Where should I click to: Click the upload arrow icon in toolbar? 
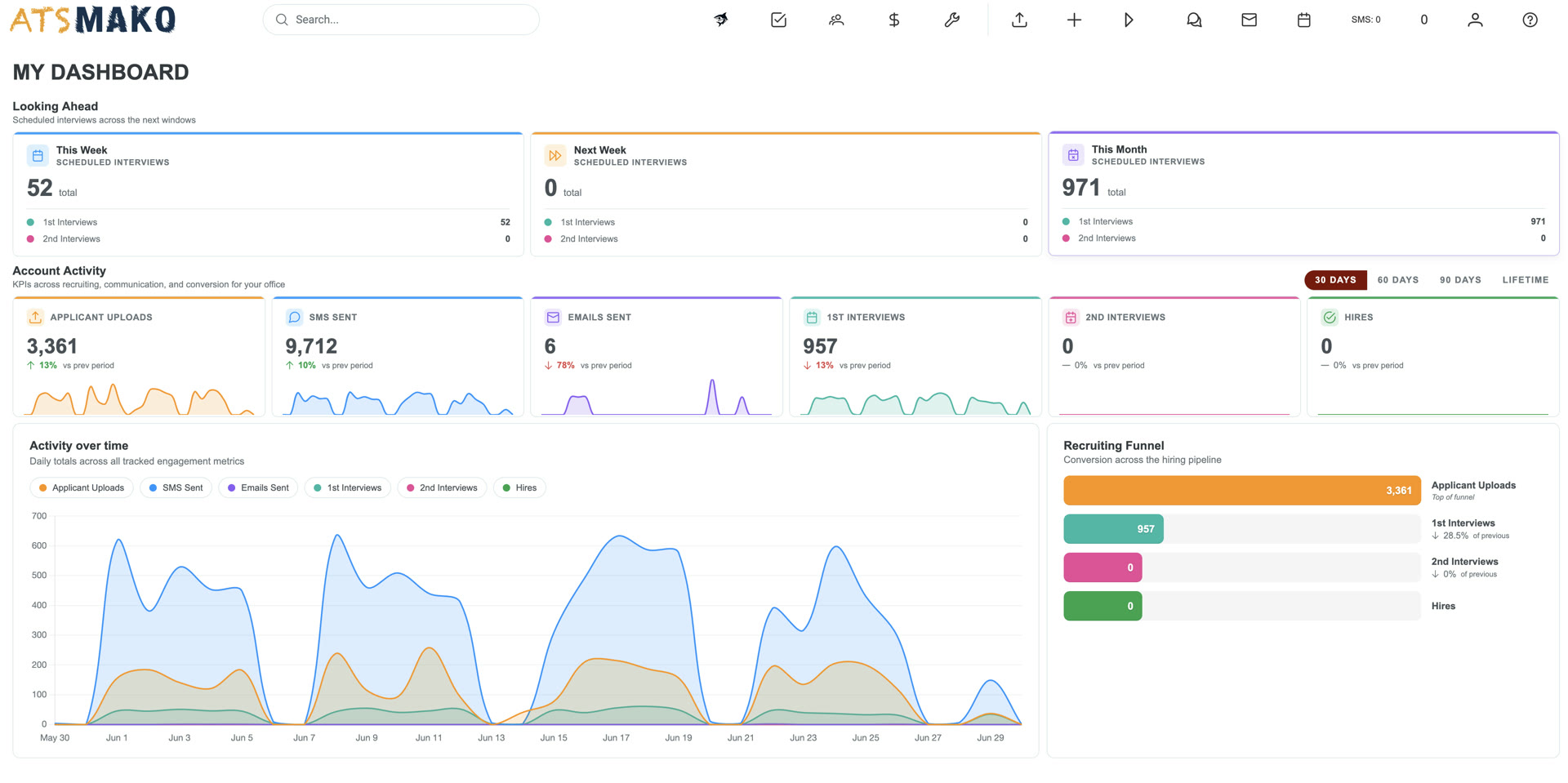pyautogui.click(x=1019, y=20)
